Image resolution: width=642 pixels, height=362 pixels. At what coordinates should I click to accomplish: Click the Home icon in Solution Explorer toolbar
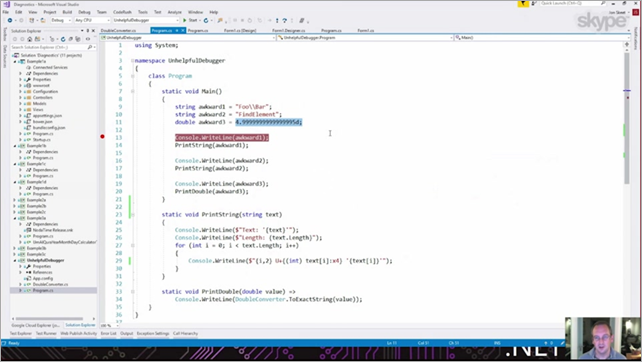tap(29, 39)
